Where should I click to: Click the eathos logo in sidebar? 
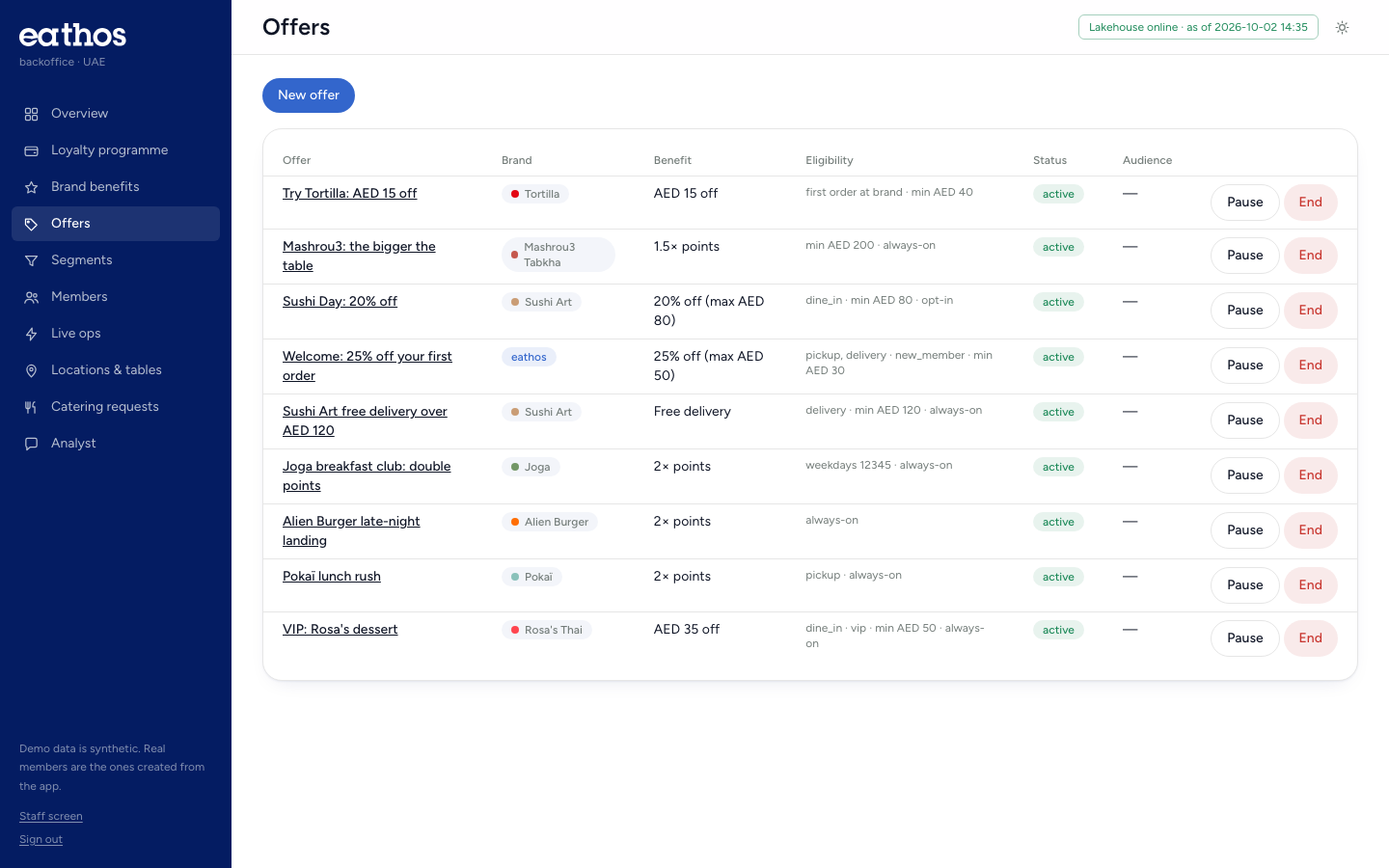[73, 36]
